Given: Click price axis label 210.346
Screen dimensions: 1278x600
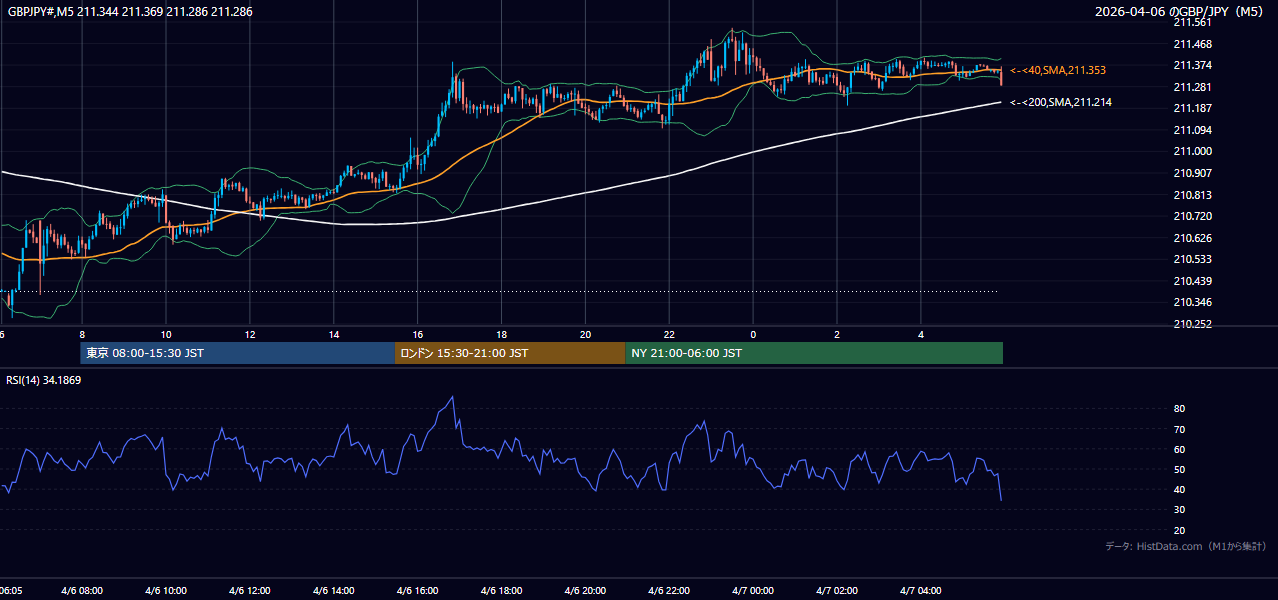Looking at the screenshot, I should (x=1192, y=302).
